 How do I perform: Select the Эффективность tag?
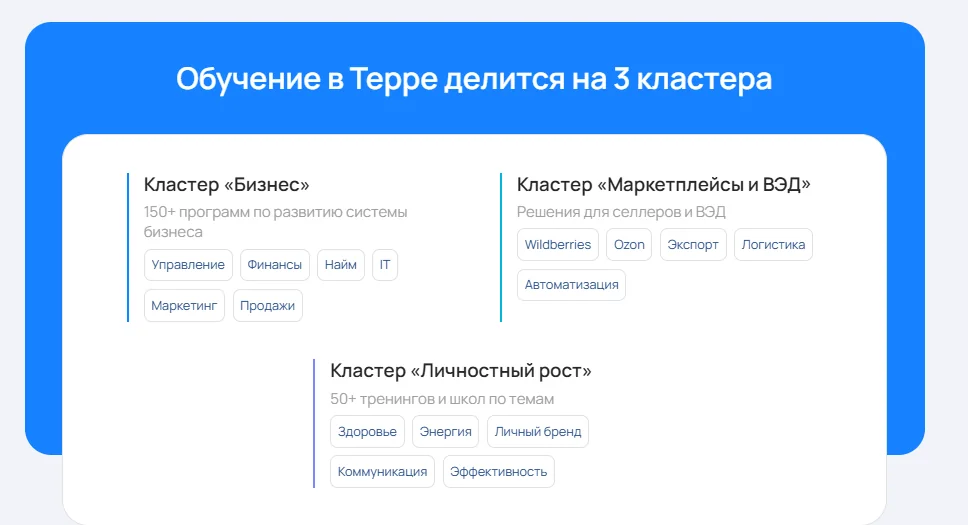(498, 472)
